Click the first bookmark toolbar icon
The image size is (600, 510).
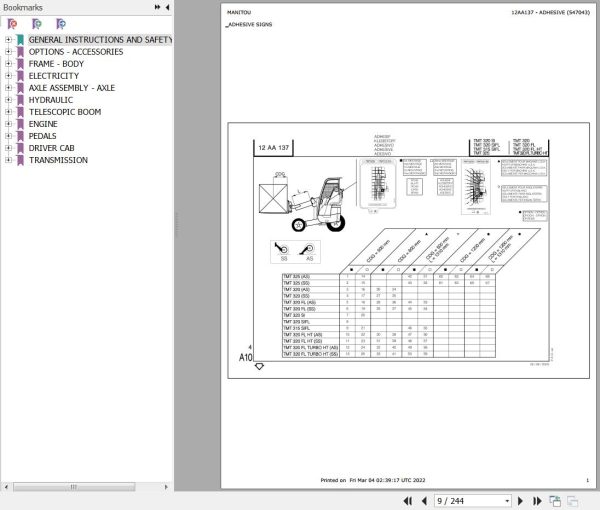tap(12, 24)
